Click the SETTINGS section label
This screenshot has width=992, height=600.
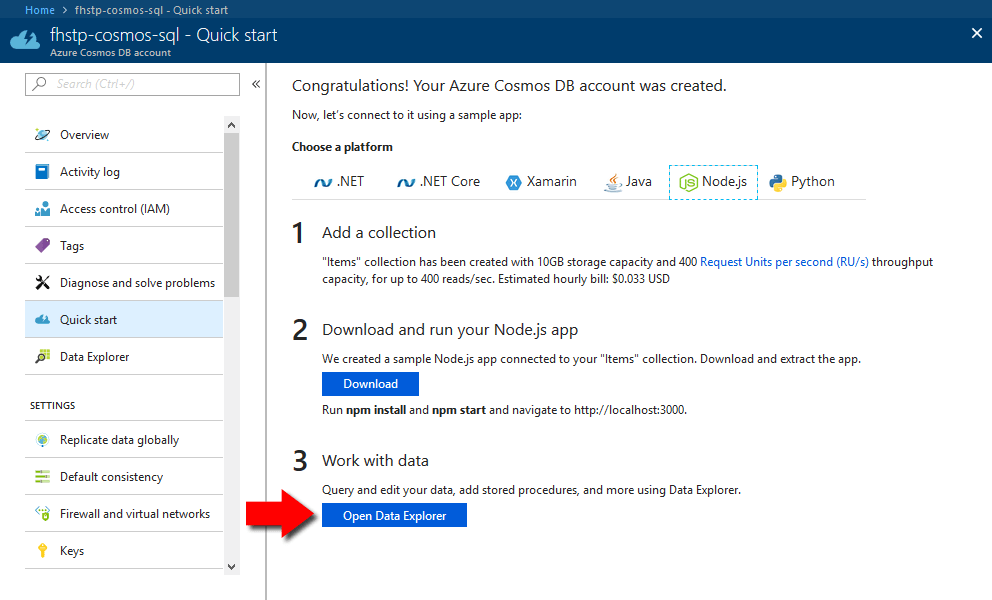point(53,406)
